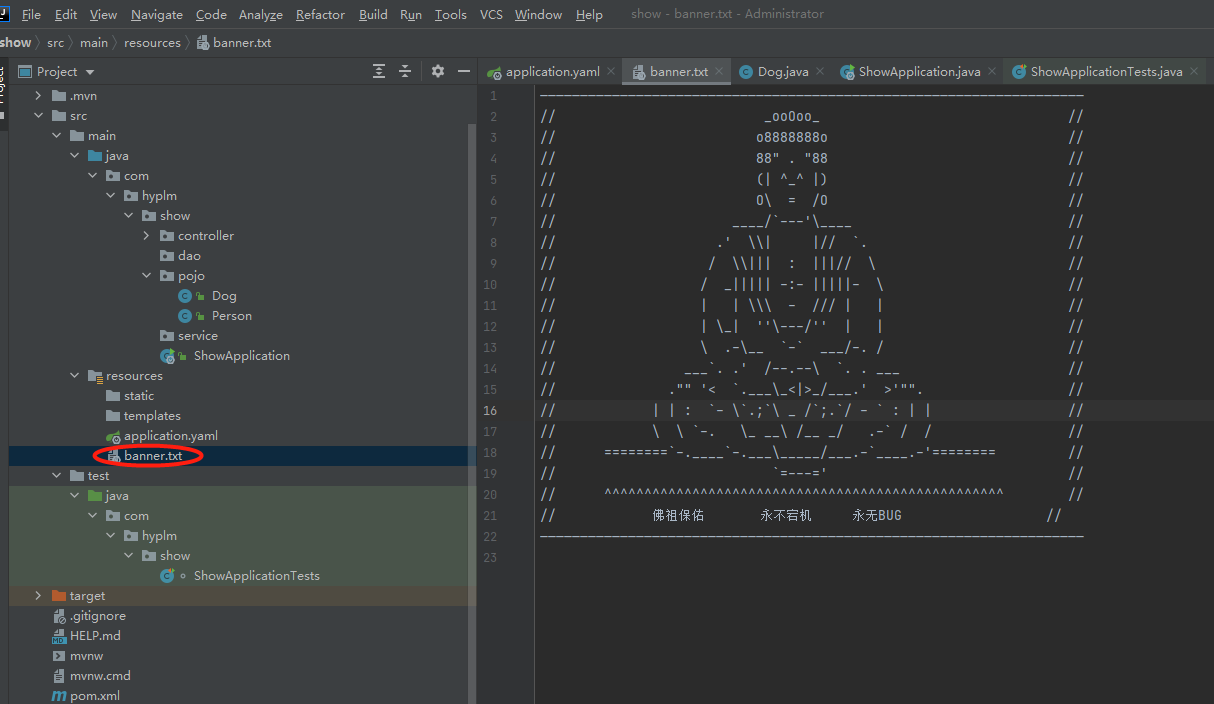Hide the Project tool window with minus icon
Screen dimensions: 1214x704
463,71
